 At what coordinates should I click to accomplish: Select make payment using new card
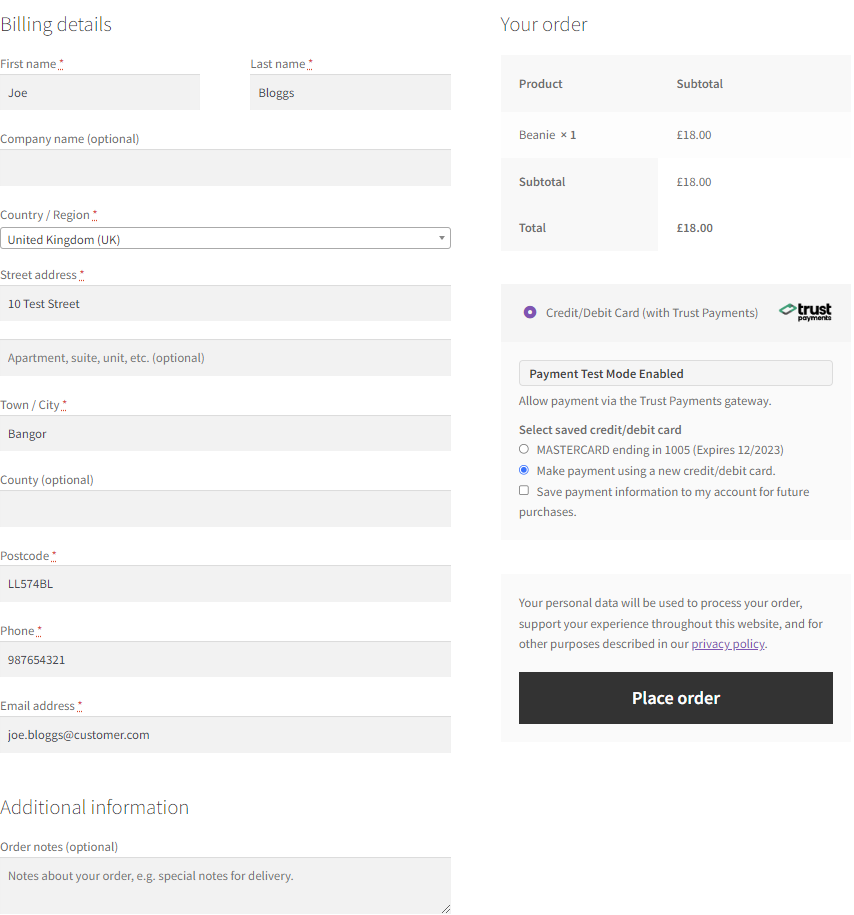tap(524, 470)
